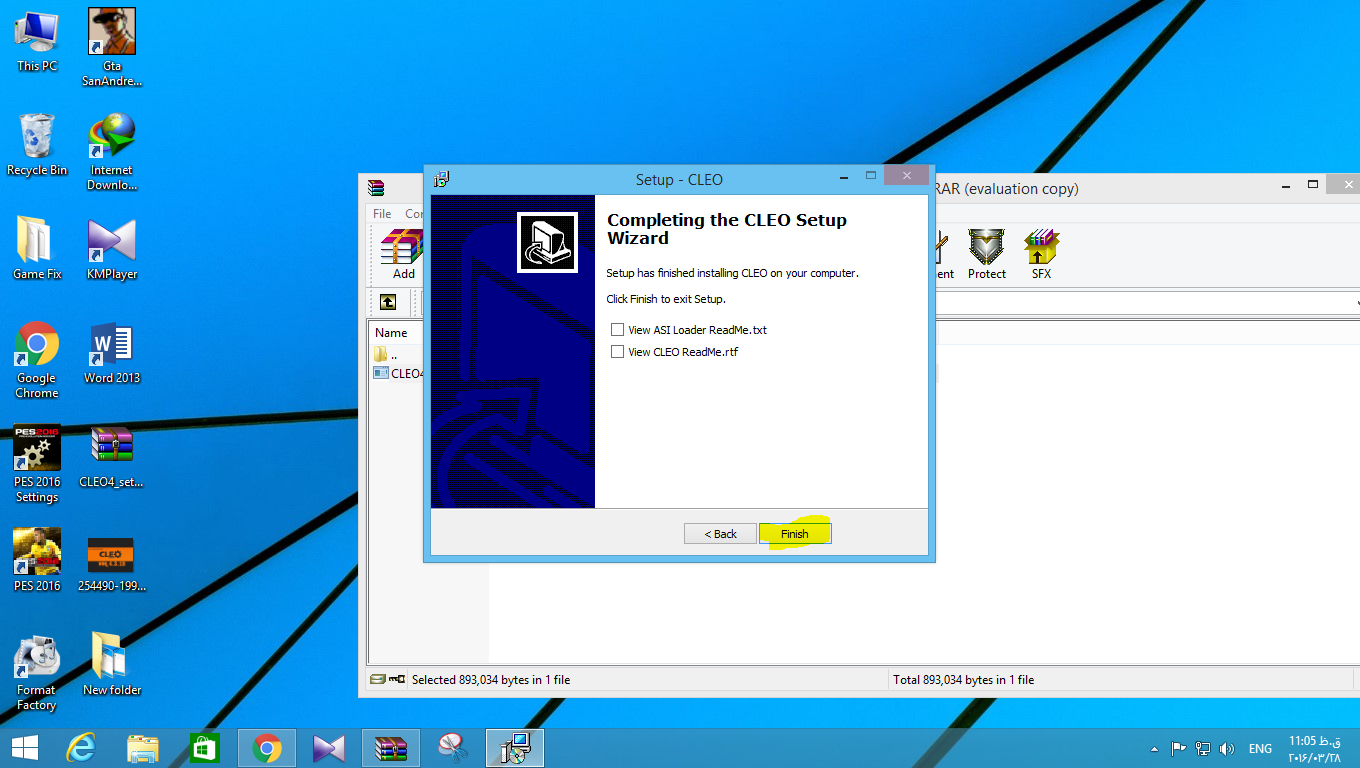Viewport: 1360px width, 768px height.
Task: Click the Back button in setup wizard
Action: click(720, 534)
